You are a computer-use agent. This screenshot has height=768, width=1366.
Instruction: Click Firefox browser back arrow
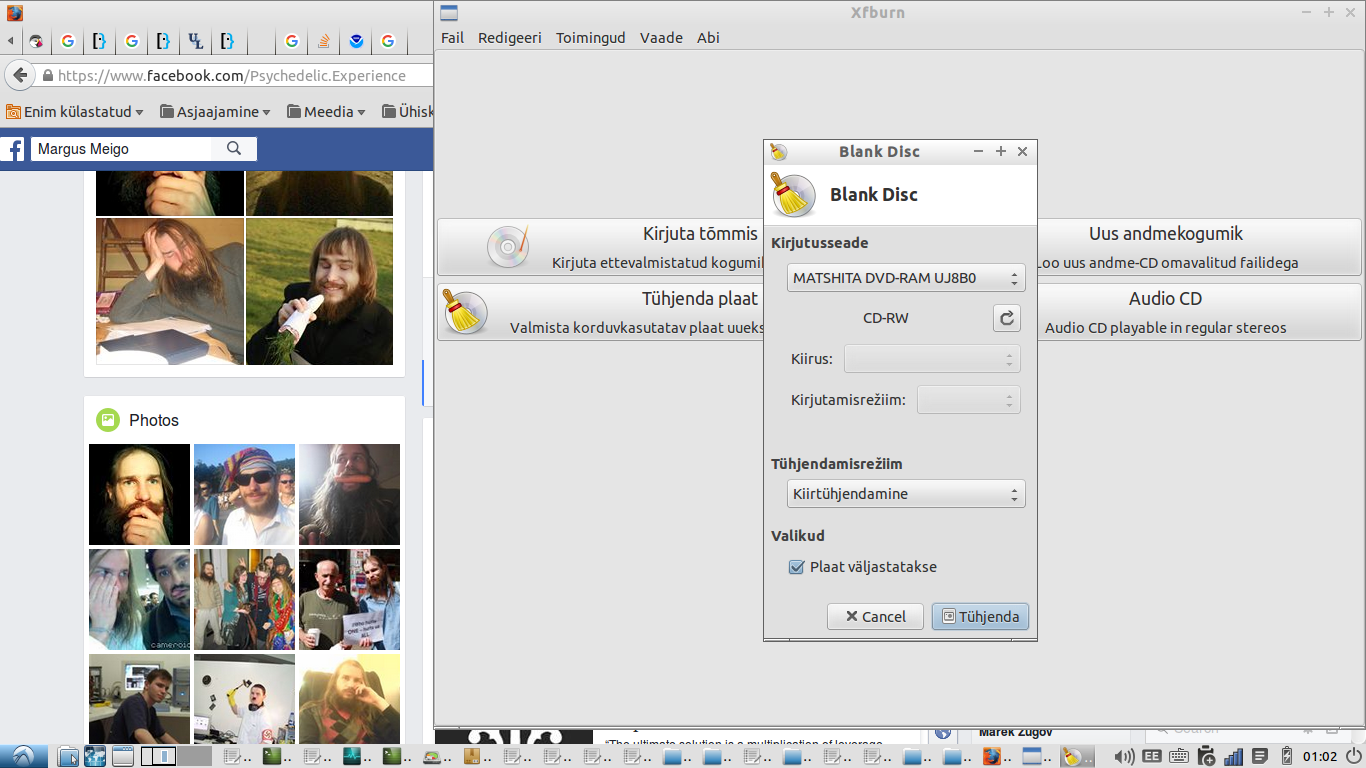21,76
